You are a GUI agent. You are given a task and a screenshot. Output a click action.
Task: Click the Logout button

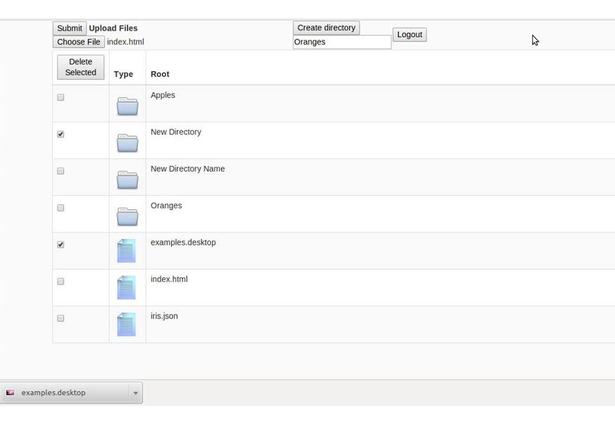tap(409, 35)
